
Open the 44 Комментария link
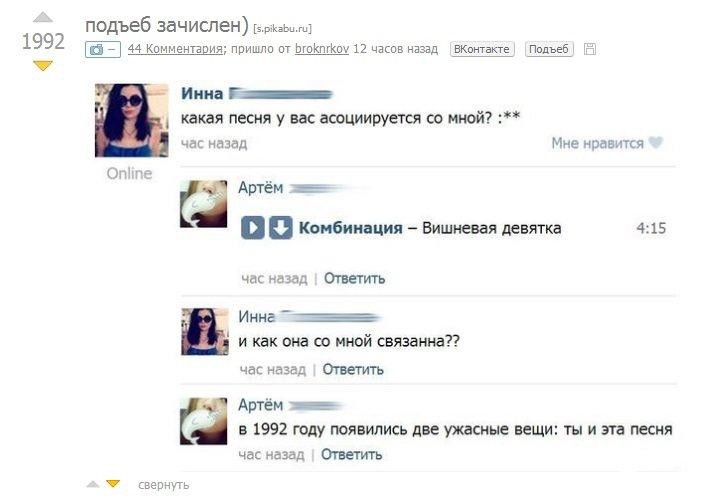pyautogui.click(x=175, y=49)
